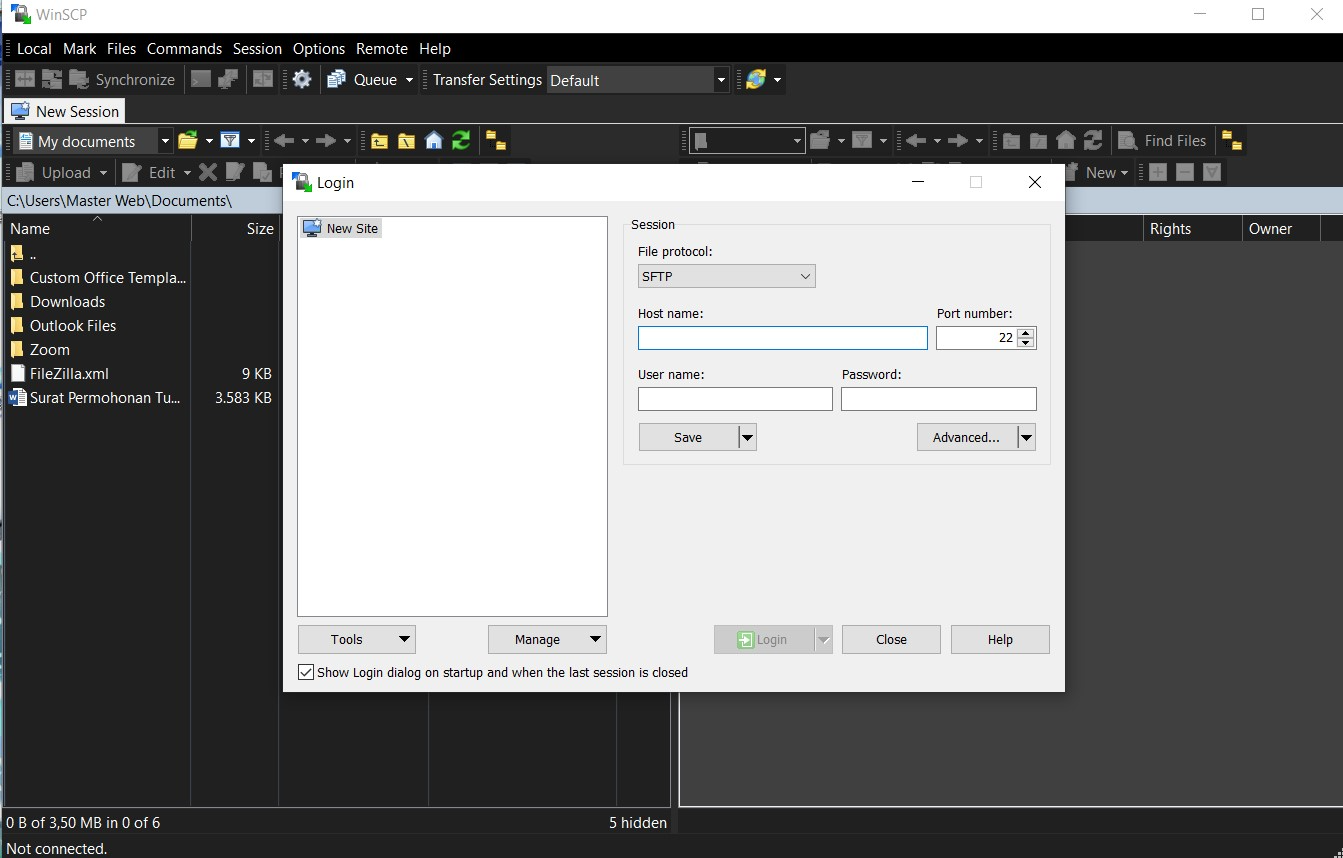Expand Save button dropdown arrow
The height and width of the screenshot is (858, 1343).
[747, 437]
